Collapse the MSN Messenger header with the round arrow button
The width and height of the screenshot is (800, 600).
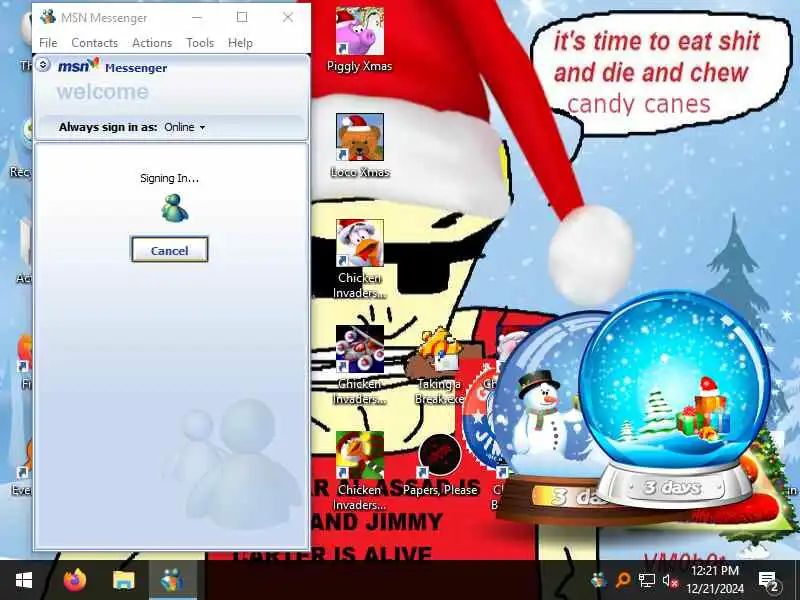click(43, 65)
